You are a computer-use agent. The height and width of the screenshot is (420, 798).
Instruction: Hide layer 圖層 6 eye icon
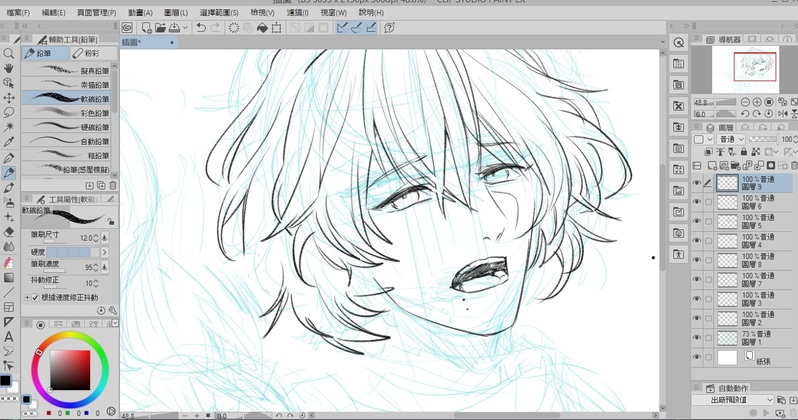point(697,202)
